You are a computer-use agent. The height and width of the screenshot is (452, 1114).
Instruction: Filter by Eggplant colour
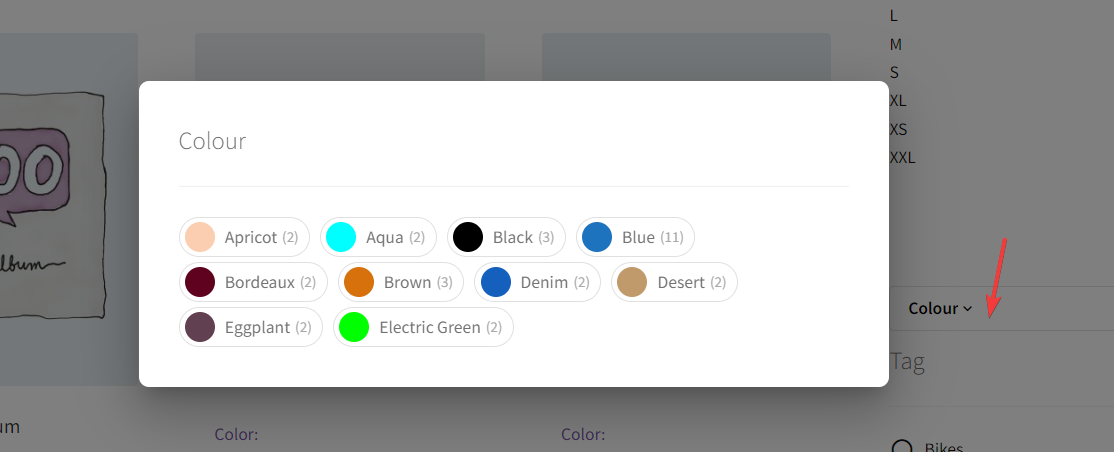point(251,328)
